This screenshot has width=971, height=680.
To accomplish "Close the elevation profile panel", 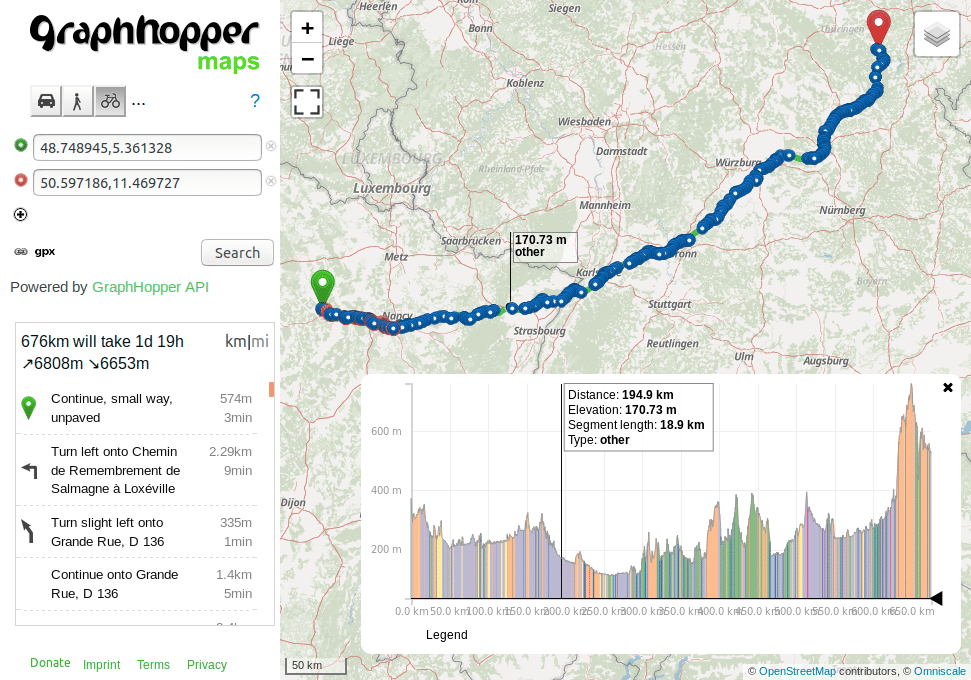I will 948,387.
